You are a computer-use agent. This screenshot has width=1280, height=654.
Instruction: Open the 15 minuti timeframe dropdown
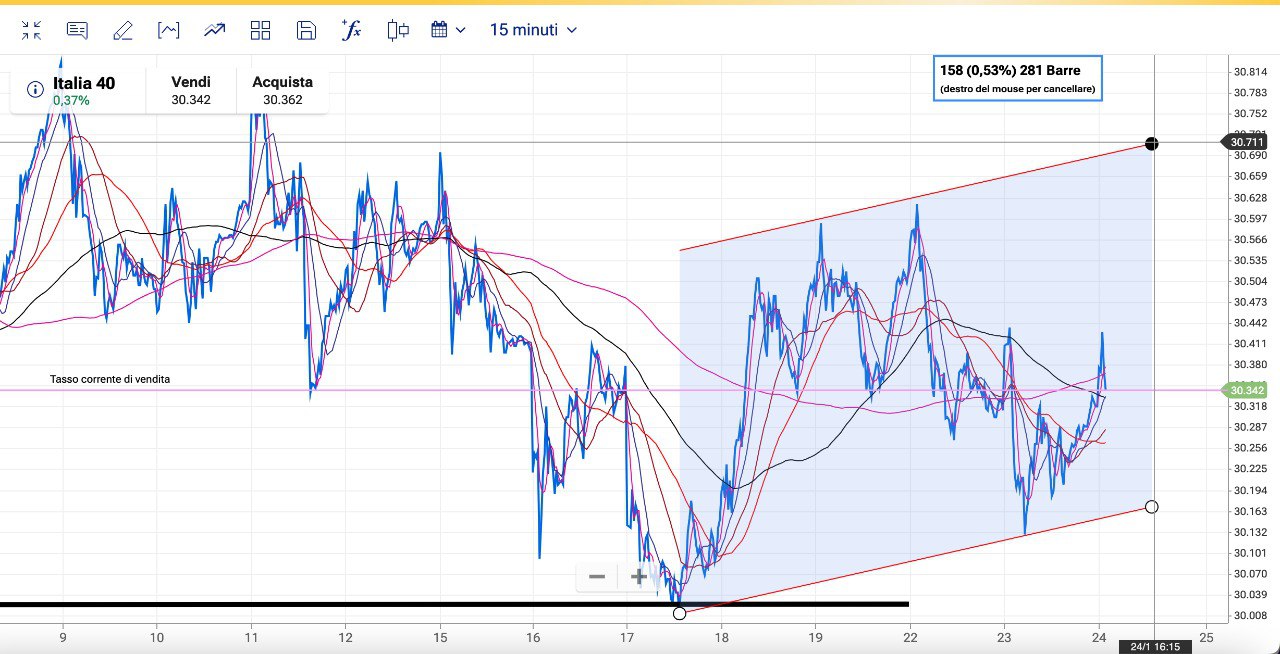tap(533, 30)
